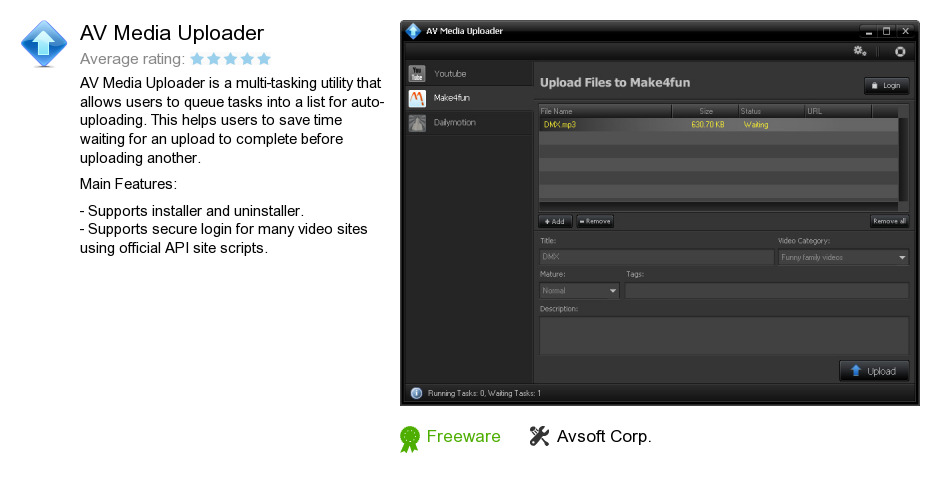The width and height of the screenshot is (940, 483).
Task: Click the Title input field
Action: point(656,257)
